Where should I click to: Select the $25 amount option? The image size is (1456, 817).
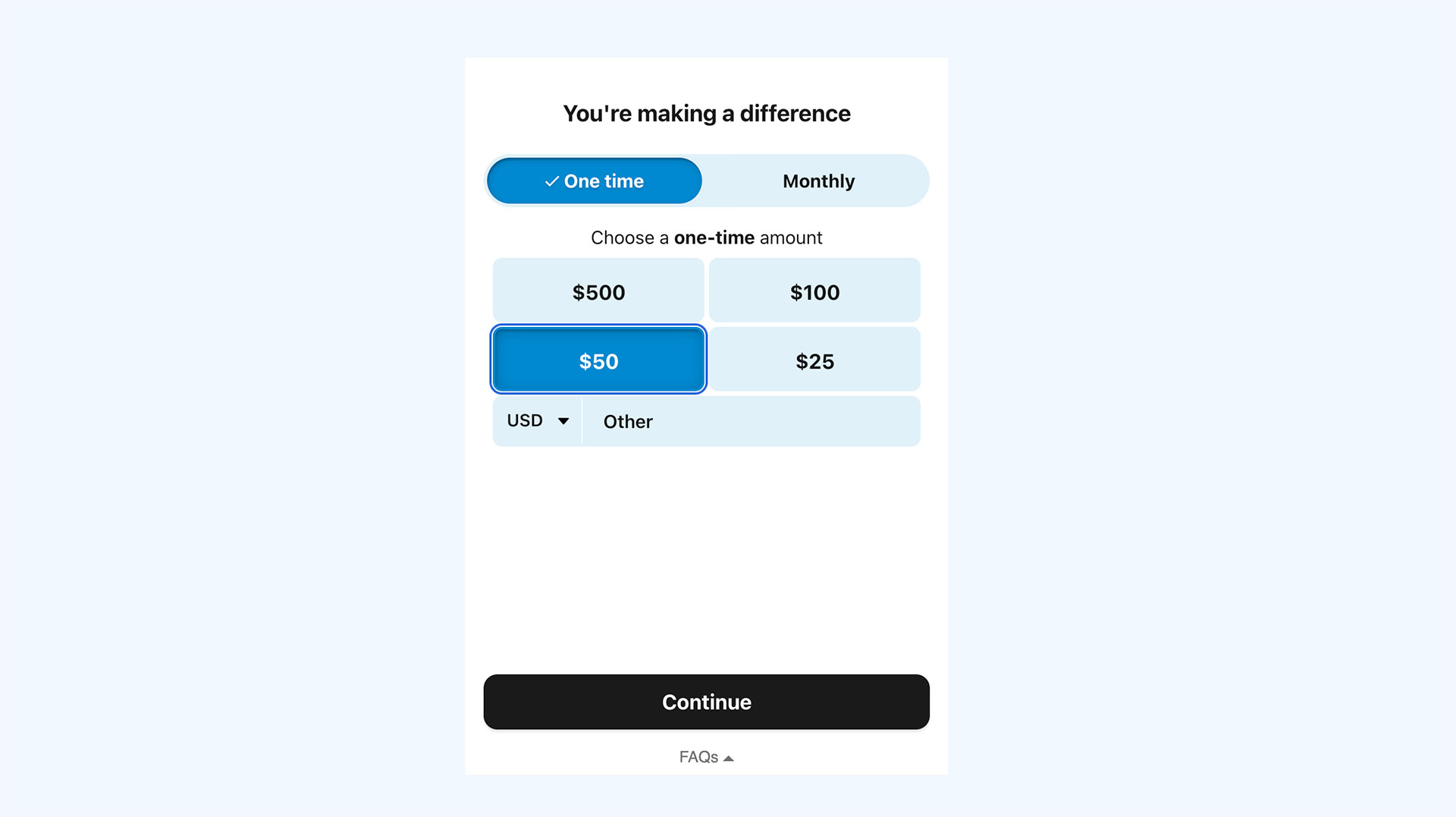(x=814, y=361)
